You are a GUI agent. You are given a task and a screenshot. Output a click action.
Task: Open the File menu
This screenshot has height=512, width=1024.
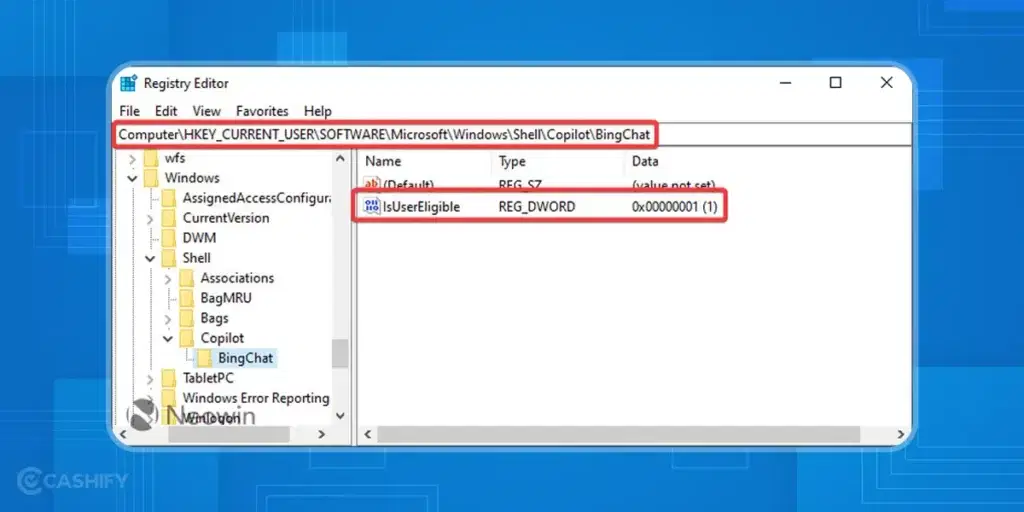(129, 111)
